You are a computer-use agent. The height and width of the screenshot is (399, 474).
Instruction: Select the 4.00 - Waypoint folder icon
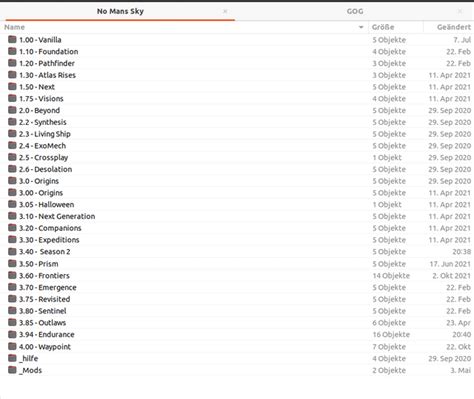pyautogui.click(x=12, y=346)
